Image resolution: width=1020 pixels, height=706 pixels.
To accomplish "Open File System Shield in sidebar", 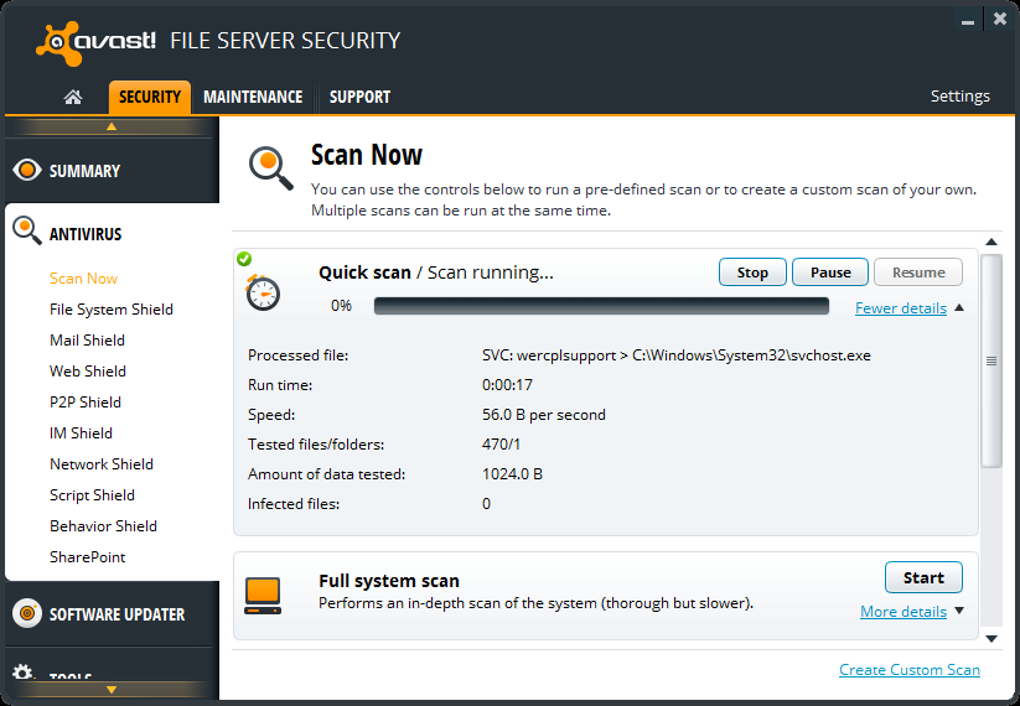I will [x=111, y=309].
